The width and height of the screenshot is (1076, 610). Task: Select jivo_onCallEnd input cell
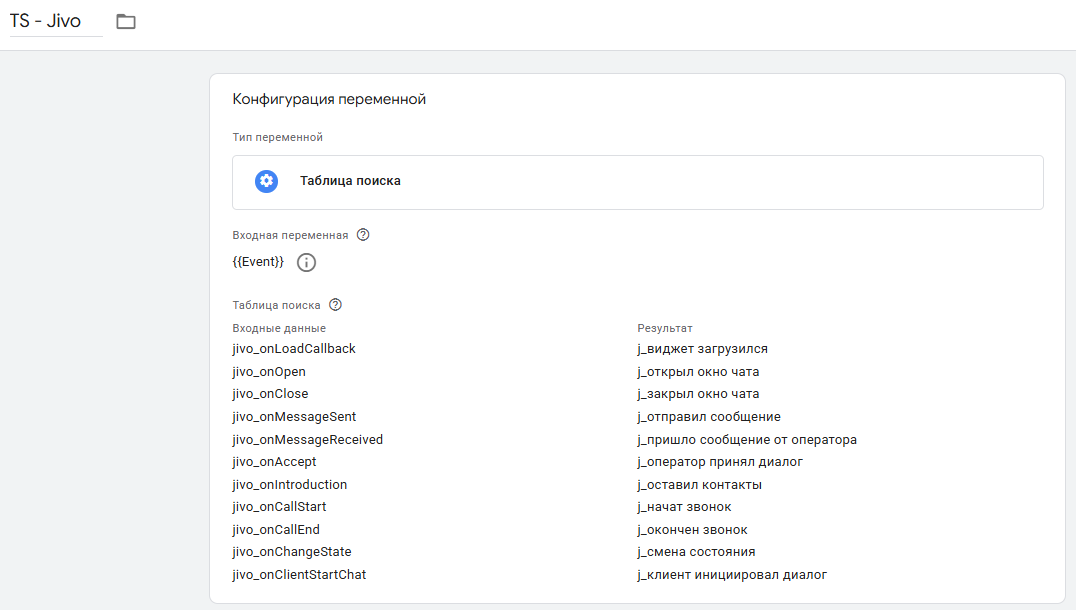[x=276, y=529]
